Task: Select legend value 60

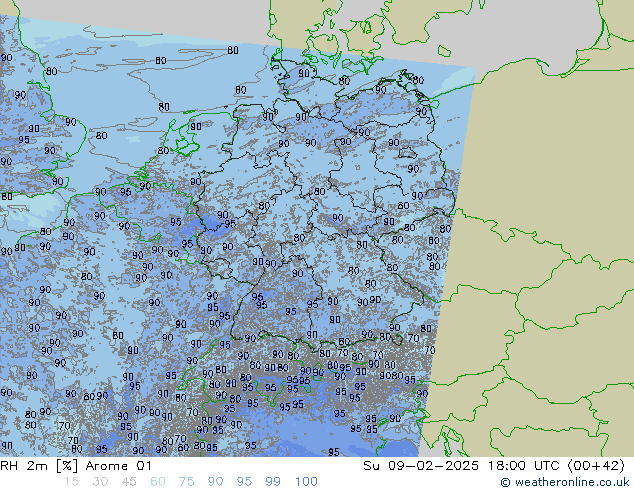Action: (158, 482)
